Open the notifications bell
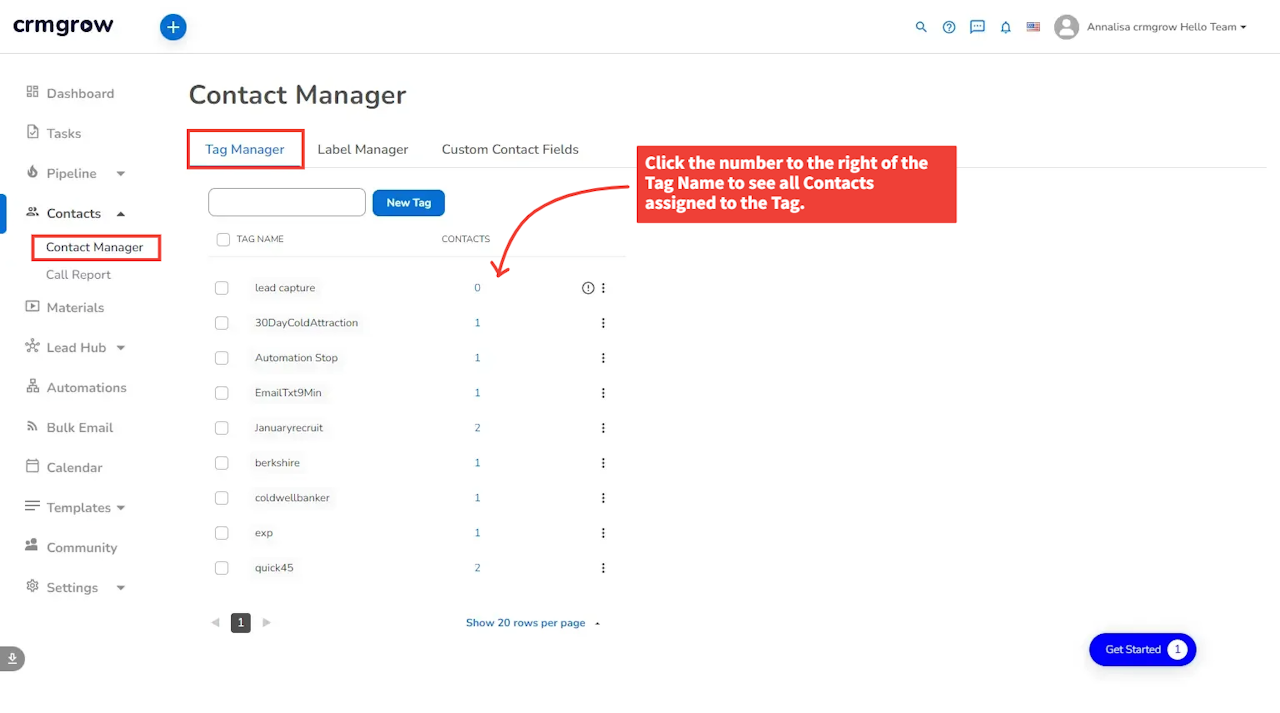The image size is (1280, 713). tap(1006, 27)
